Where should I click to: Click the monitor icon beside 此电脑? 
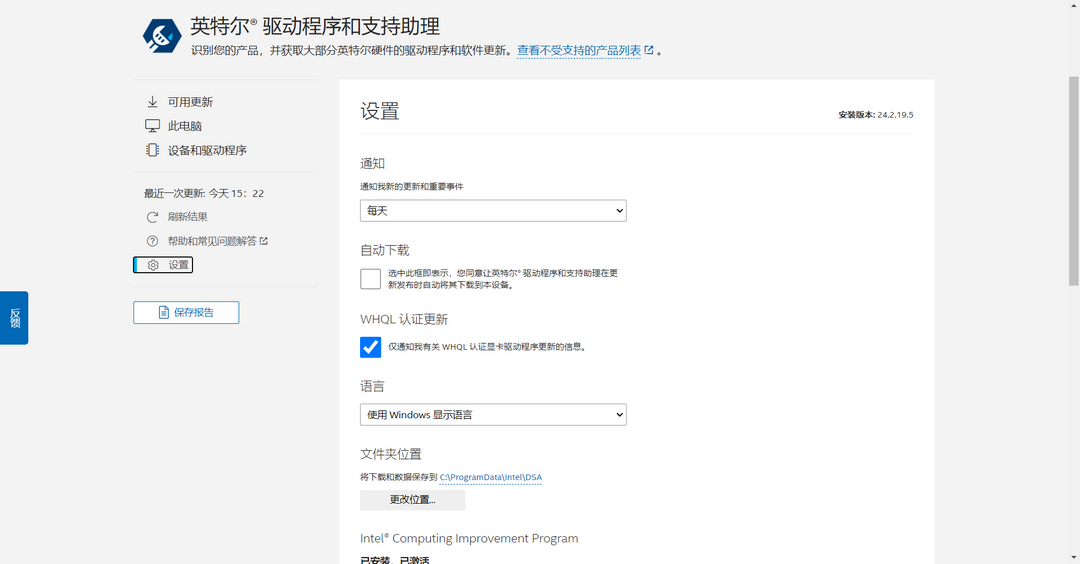coord(152,126)
